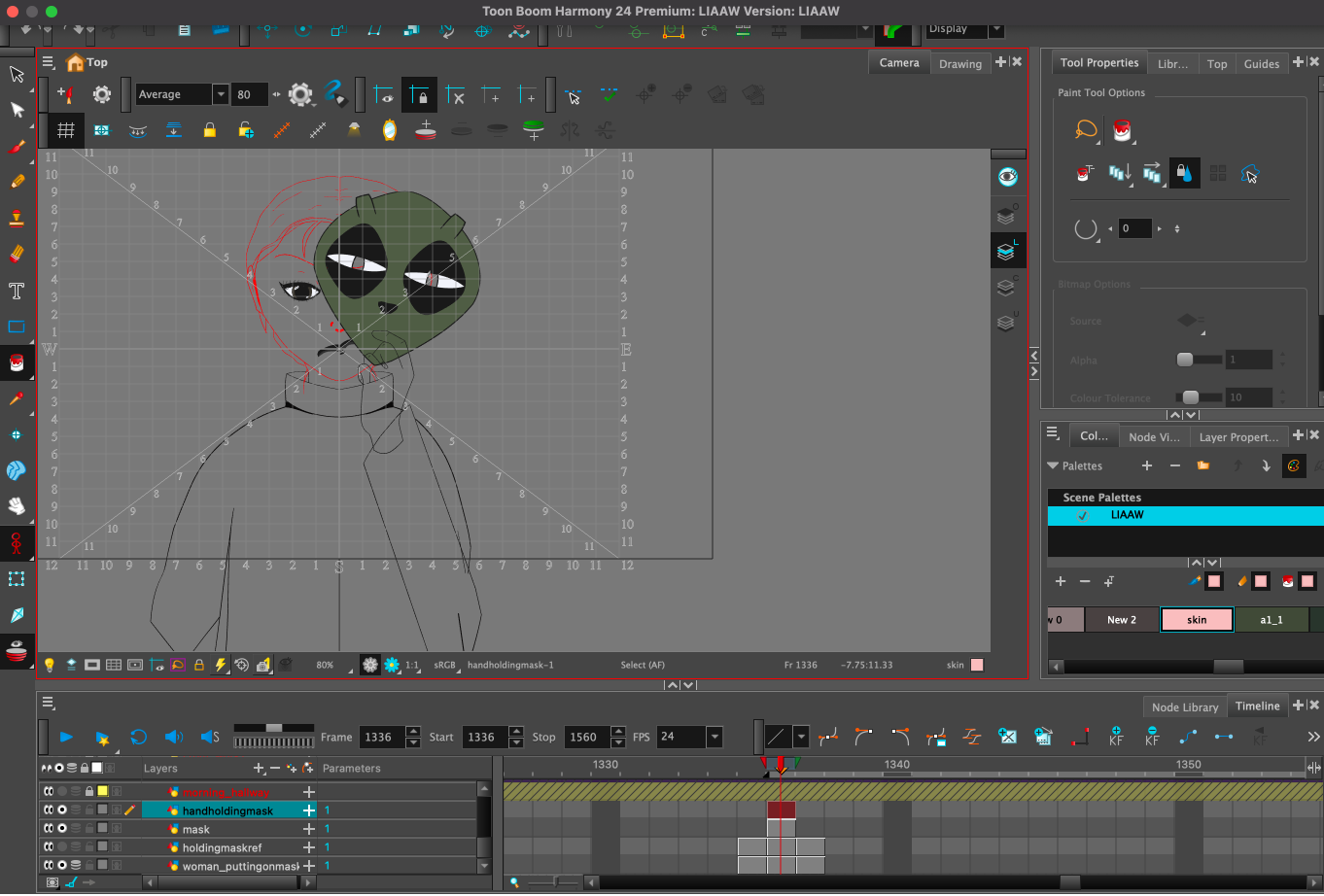Toggle the highlighted camera lock peg icon

(419, 94)
